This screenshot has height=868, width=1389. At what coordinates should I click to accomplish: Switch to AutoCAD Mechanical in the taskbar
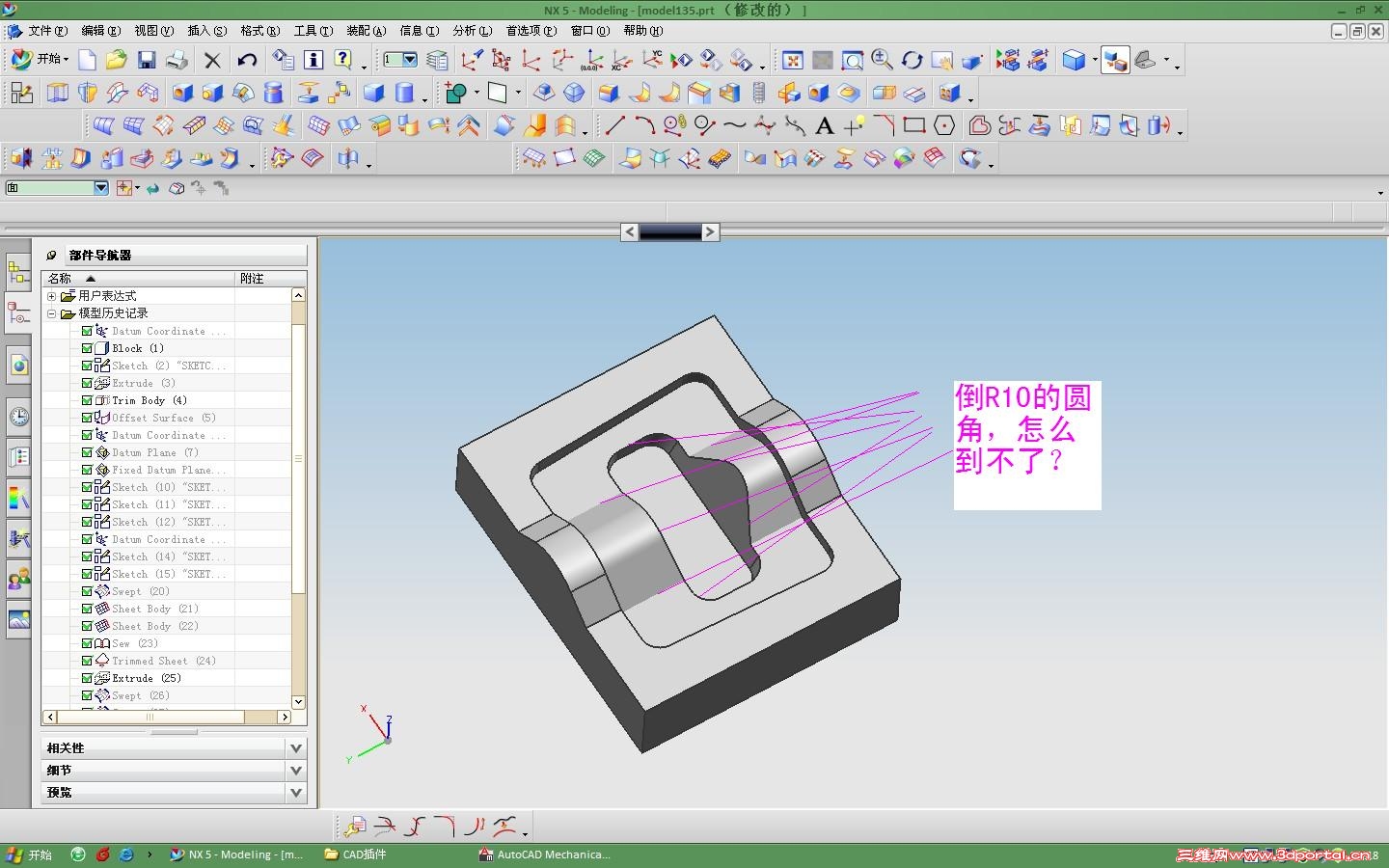click(545, 854)
